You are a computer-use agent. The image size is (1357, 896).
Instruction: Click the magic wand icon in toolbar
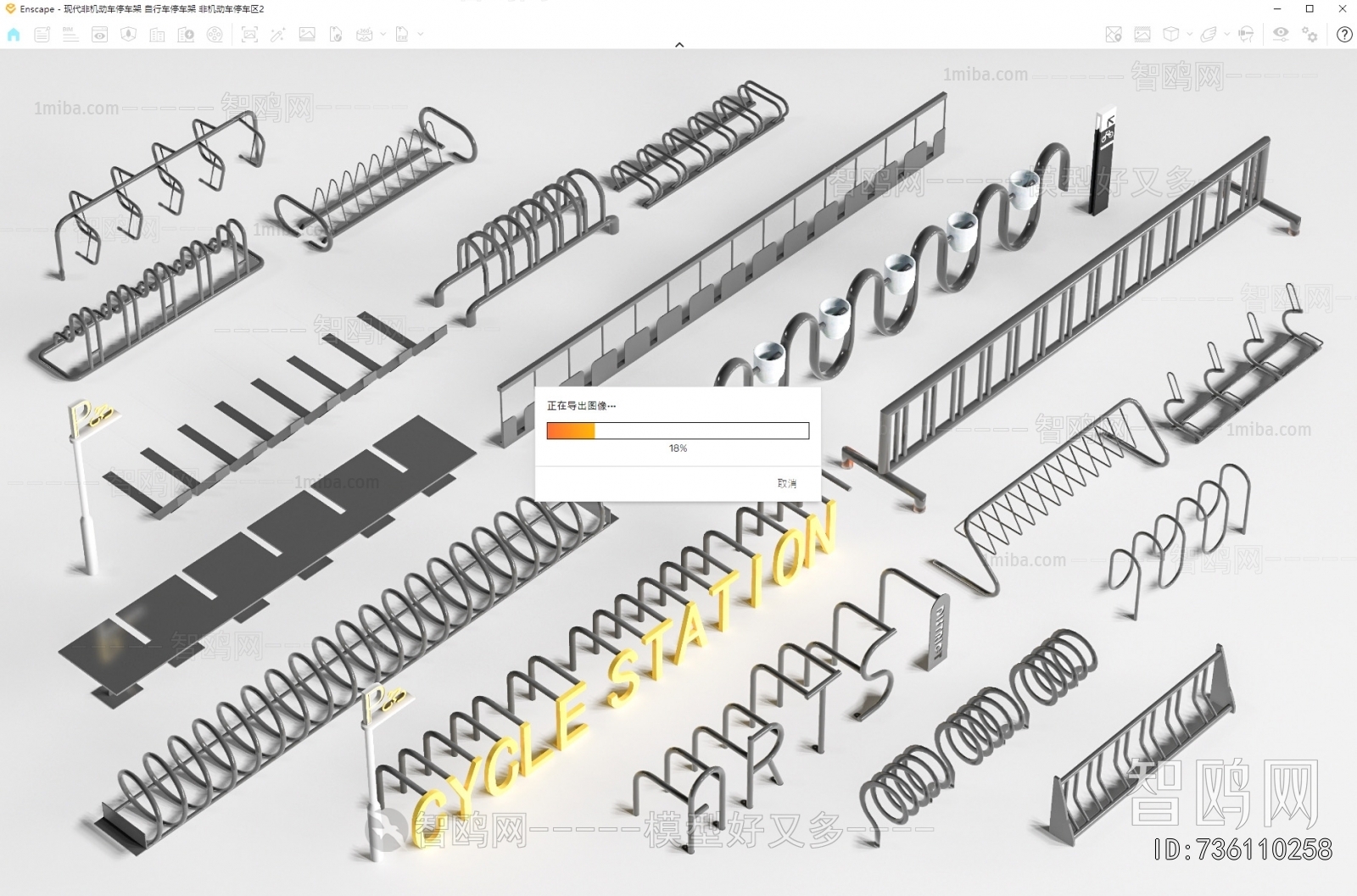tap(278, 35)
